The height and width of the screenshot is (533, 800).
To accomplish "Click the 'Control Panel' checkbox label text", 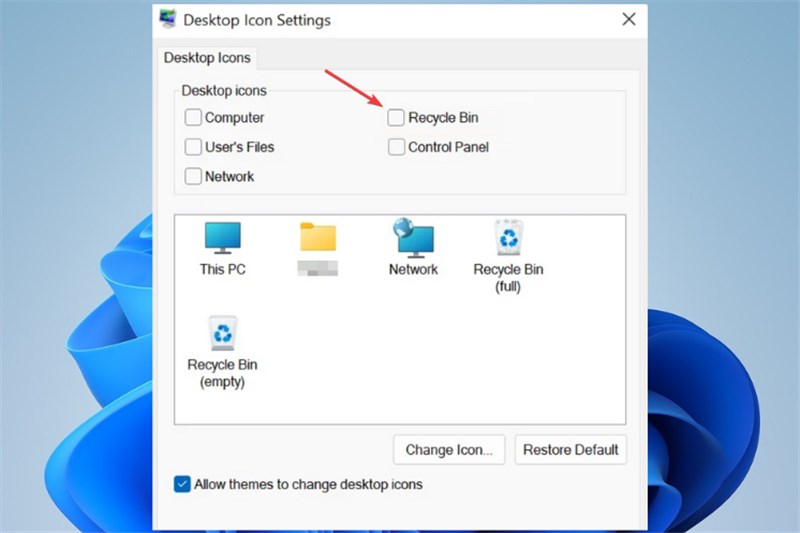I will (x=448, y=147).
